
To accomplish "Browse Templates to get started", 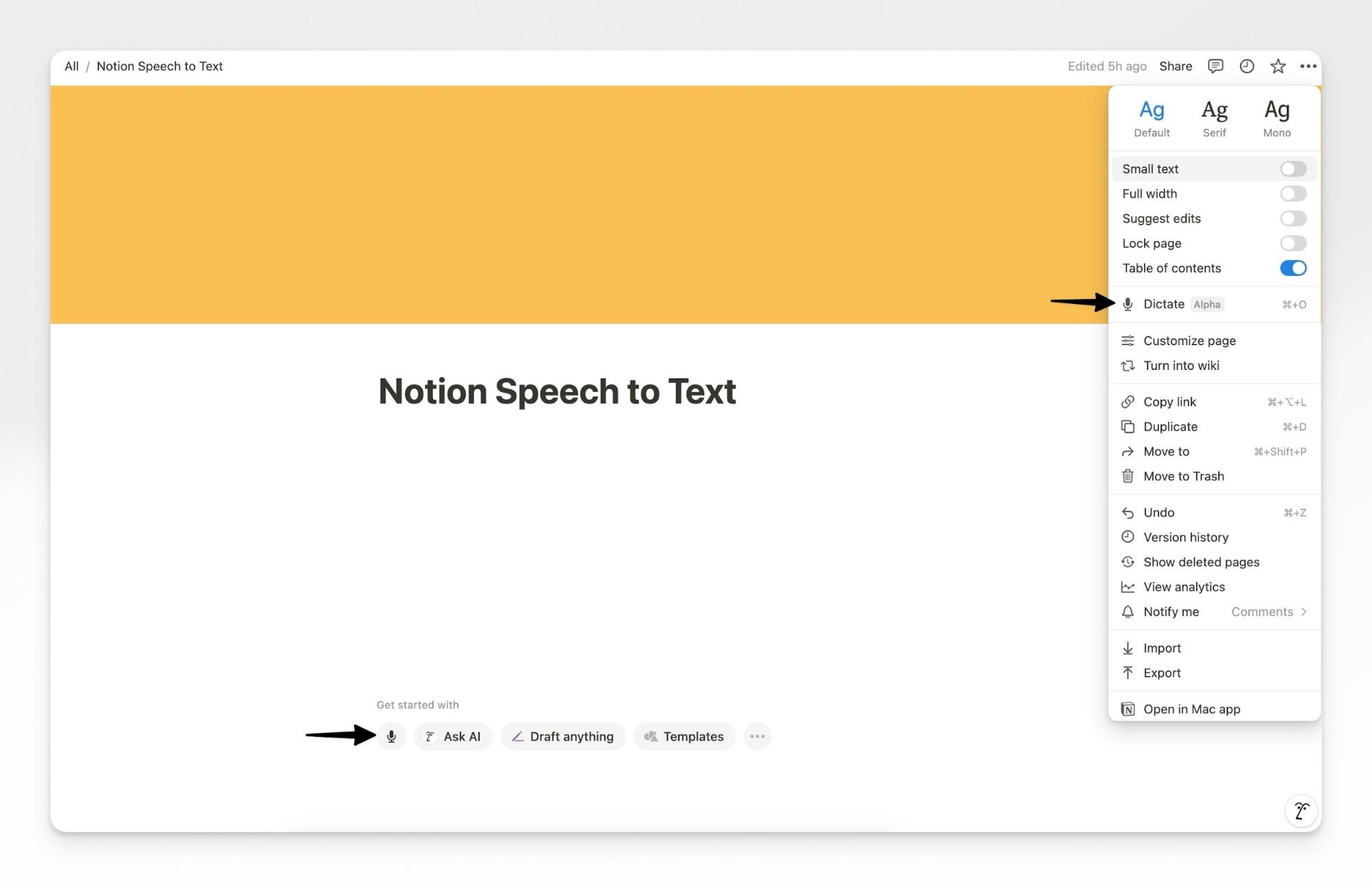I will pyautogui.click(x=684, y=736).
